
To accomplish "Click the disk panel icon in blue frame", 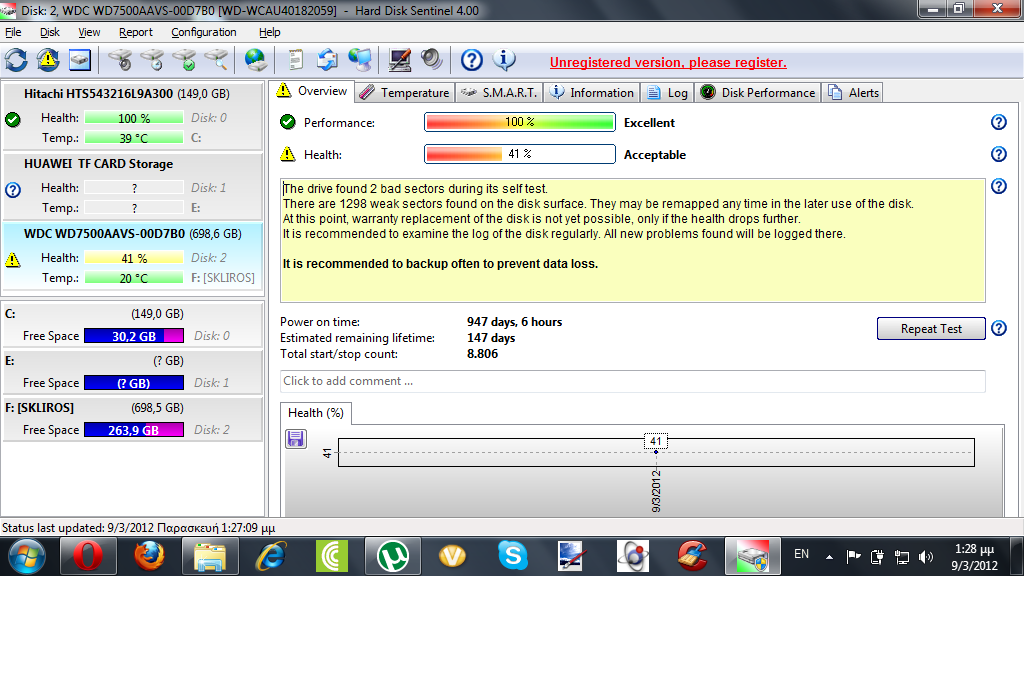I will (80, 60).
